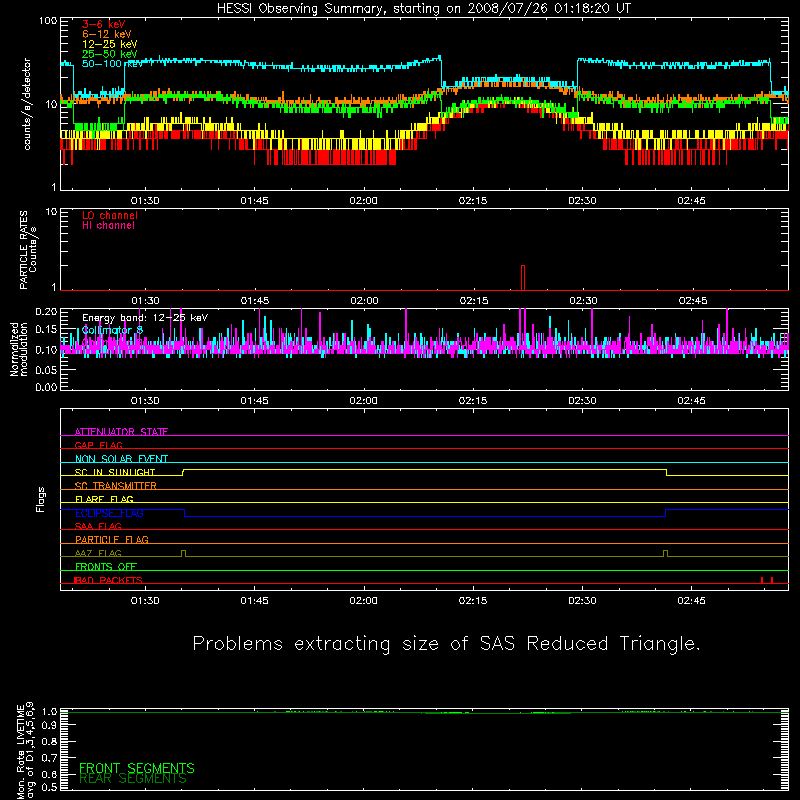Click 02:45 under the flags plot
The image size is (800, 800).
pos(691,601)
